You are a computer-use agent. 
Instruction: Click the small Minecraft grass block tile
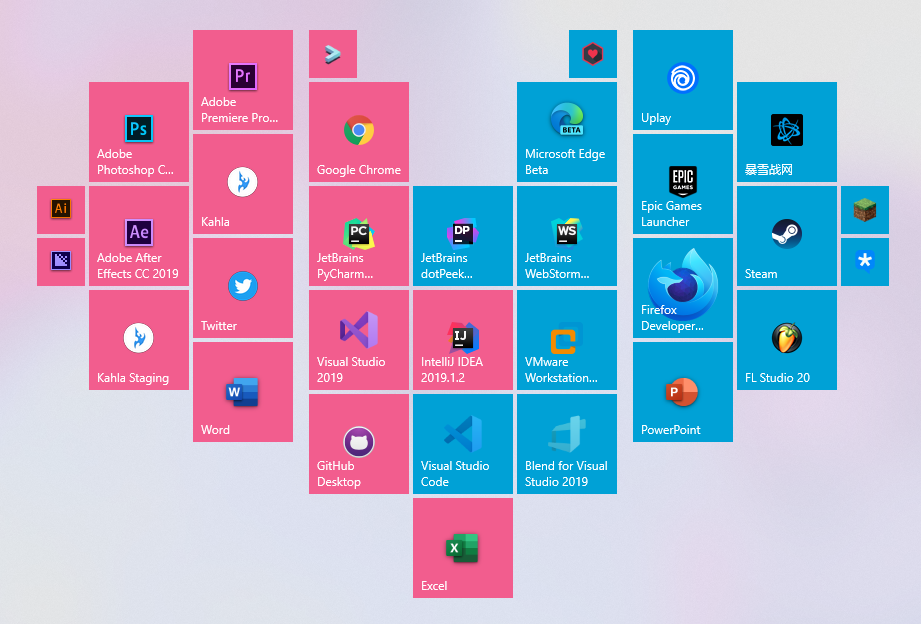pyautogui.click(x=865, y=210)
